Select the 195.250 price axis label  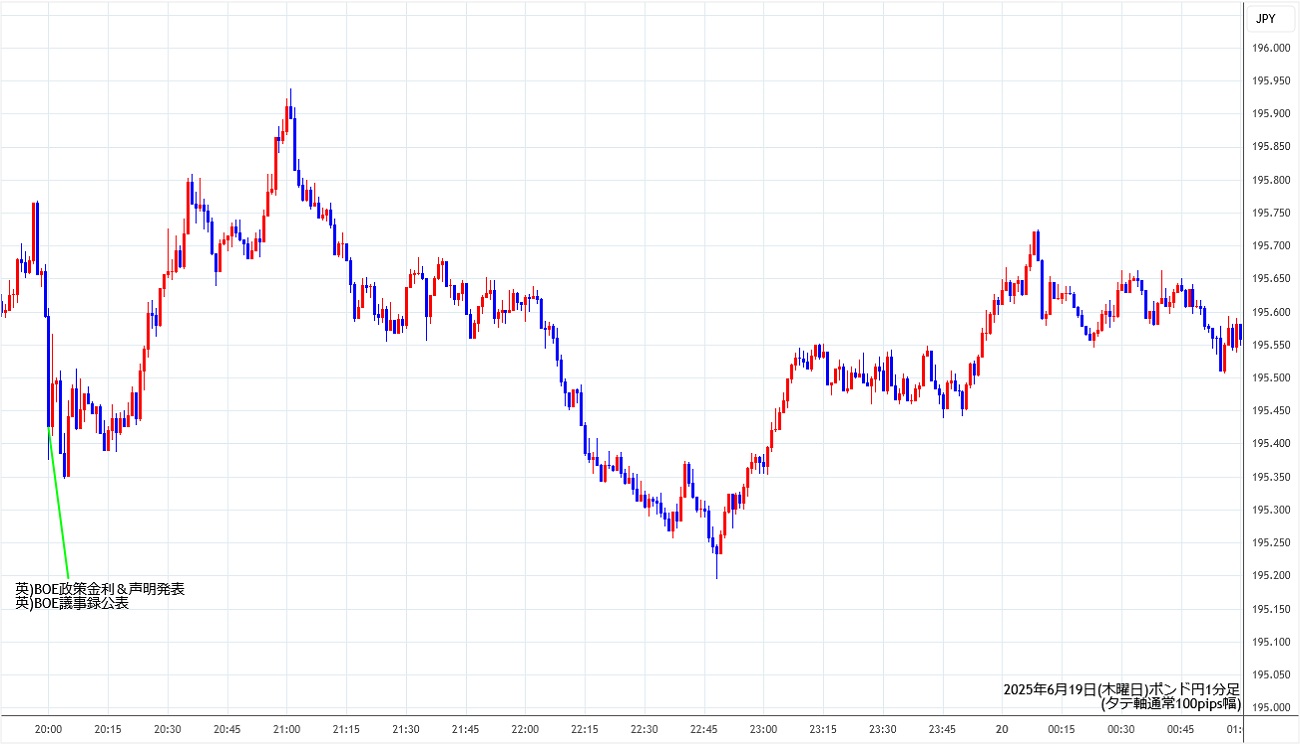(x=1272, y=543)
